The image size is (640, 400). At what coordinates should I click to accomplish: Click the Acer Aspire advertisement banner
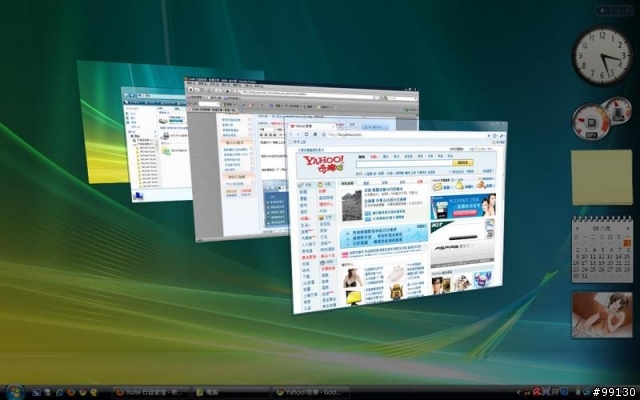coord(462,244)
